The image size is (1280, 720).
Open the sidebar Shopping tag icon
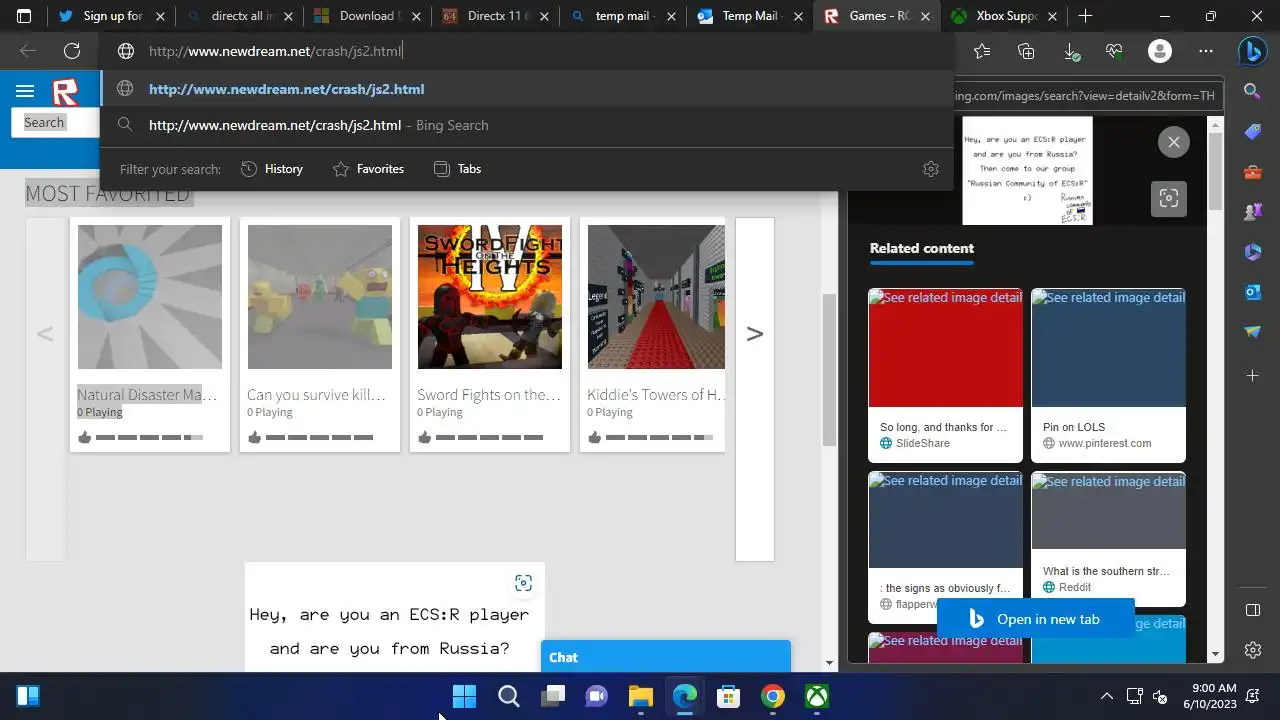1252,132
